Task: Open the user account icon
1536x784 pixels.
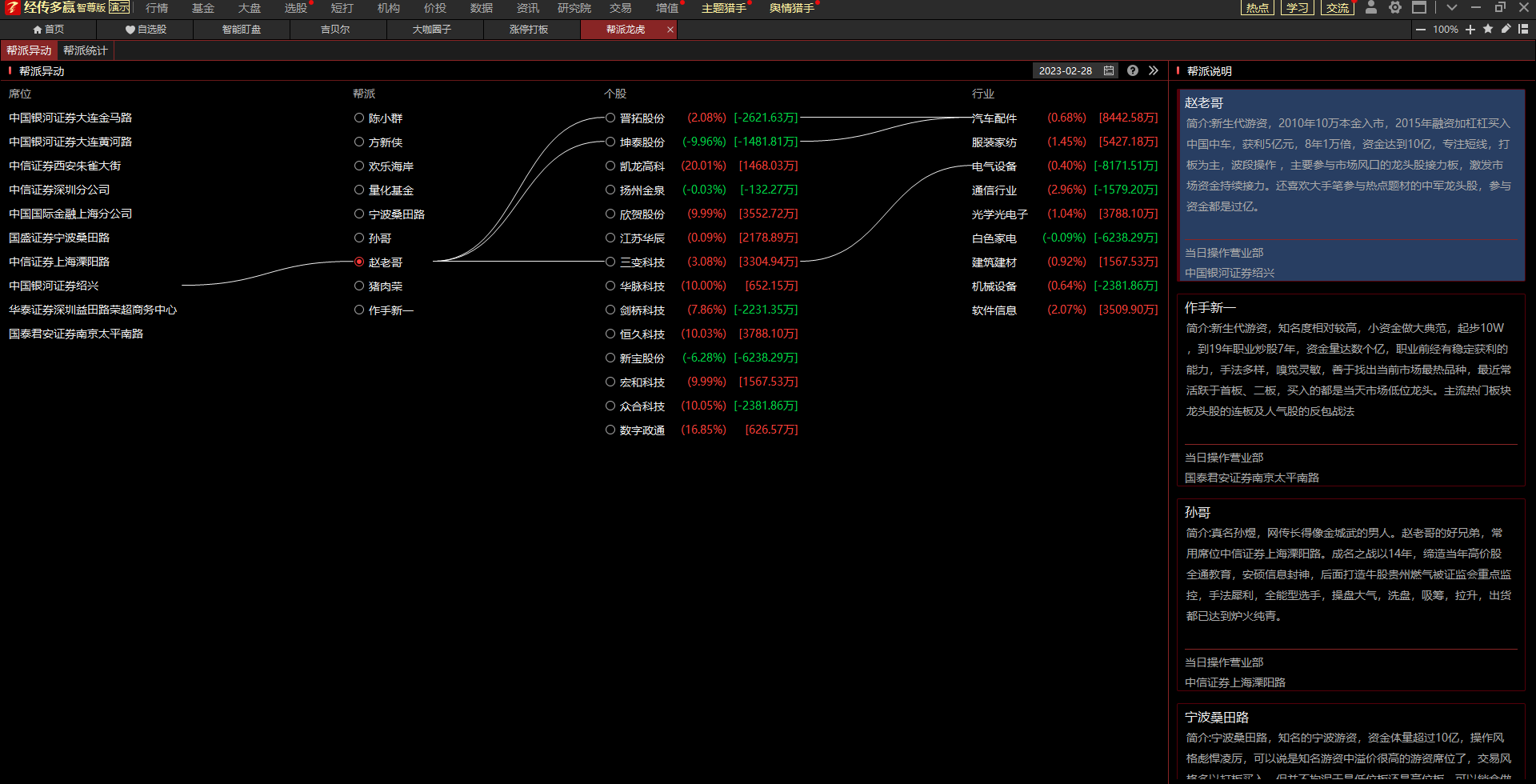Action: click(x=1370, y=7)
